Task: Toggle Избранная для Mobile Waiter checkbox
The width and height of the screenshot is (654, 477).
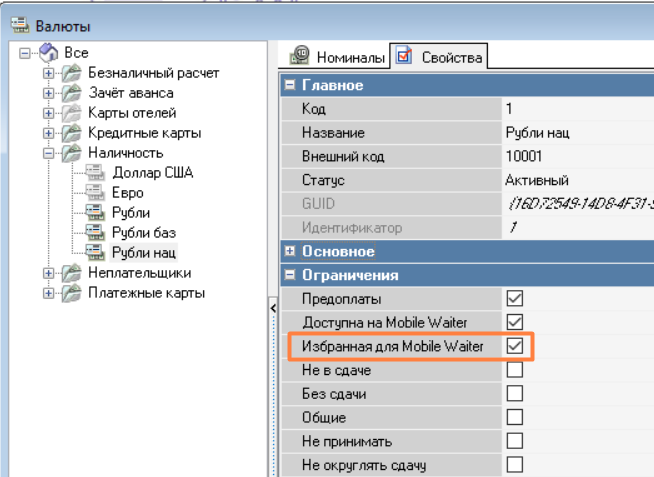Action: (x=515, y=346)
